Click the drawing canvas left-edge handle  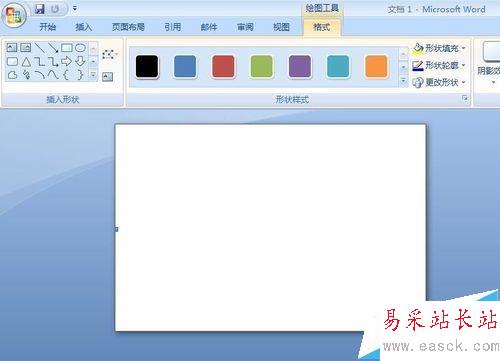coord(116,229)
